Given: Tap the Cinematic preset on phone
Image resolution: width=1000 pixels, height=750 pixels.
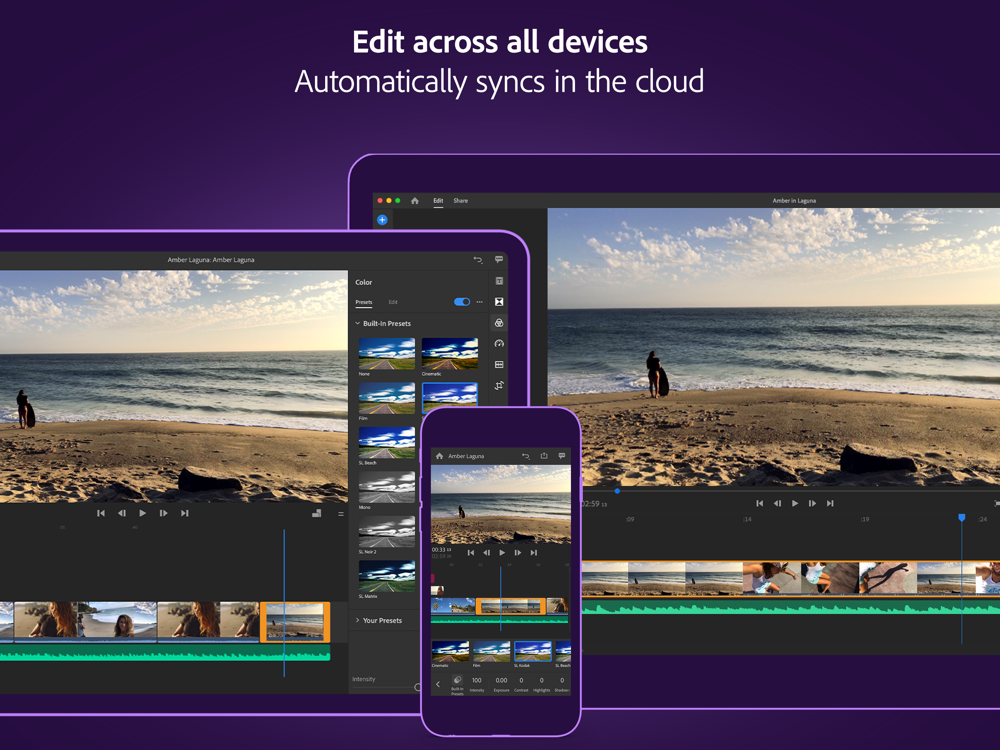Looking at the screenshot, I should coord(450,652).
